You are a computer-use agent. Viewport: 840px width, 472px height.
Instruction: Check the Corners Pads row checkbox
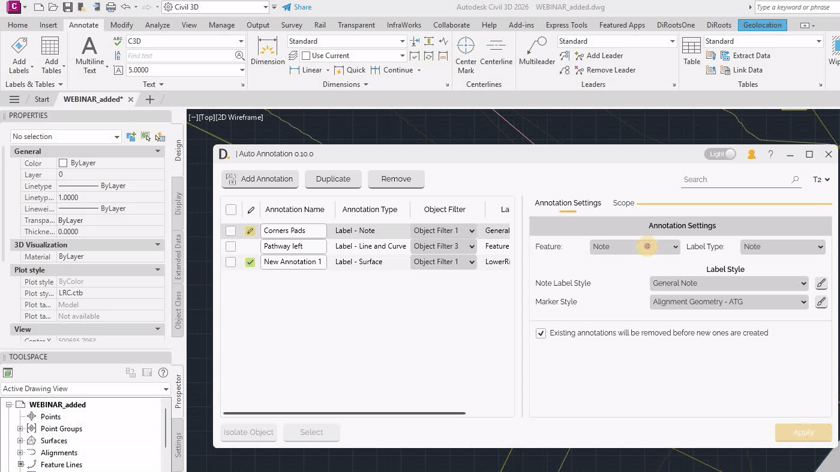pos(231,231)
